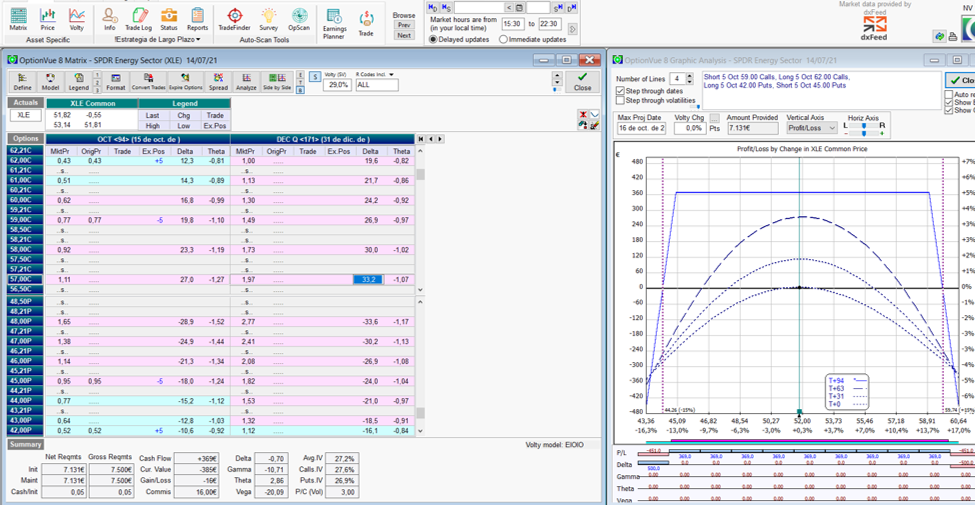The image size is (975, 505).
Task: Launch the OpScan radar tool
Action: point(300,19)
